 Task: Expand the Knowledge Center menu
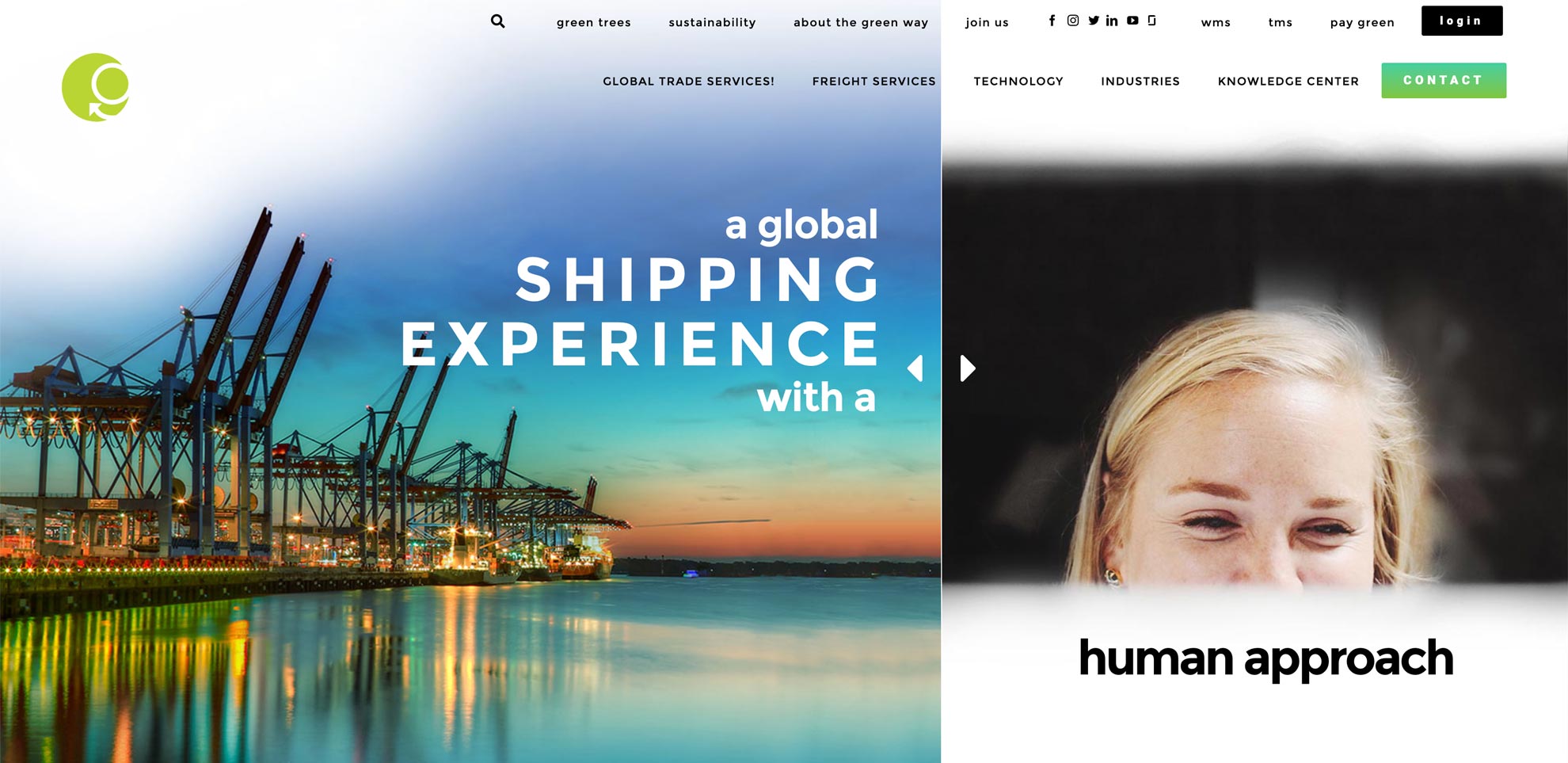click(x=1288, y=81)
